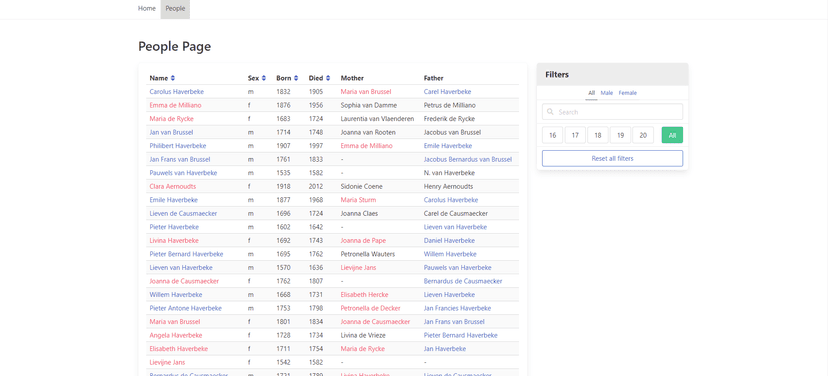
Task: Open Carolus Haverbeke in Name column
Action: [176, 92]
